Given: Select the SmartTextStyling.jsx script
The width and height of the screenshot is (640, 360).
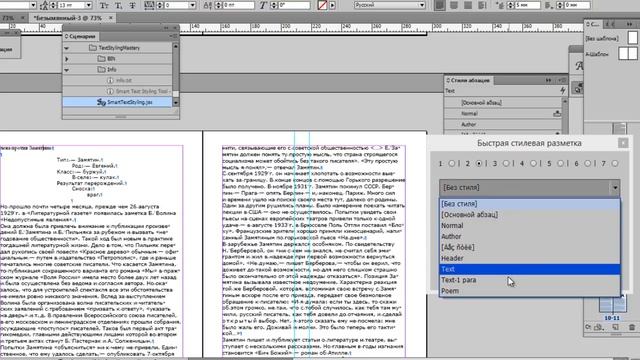Looking at the screenshot, I should [117, 102].
